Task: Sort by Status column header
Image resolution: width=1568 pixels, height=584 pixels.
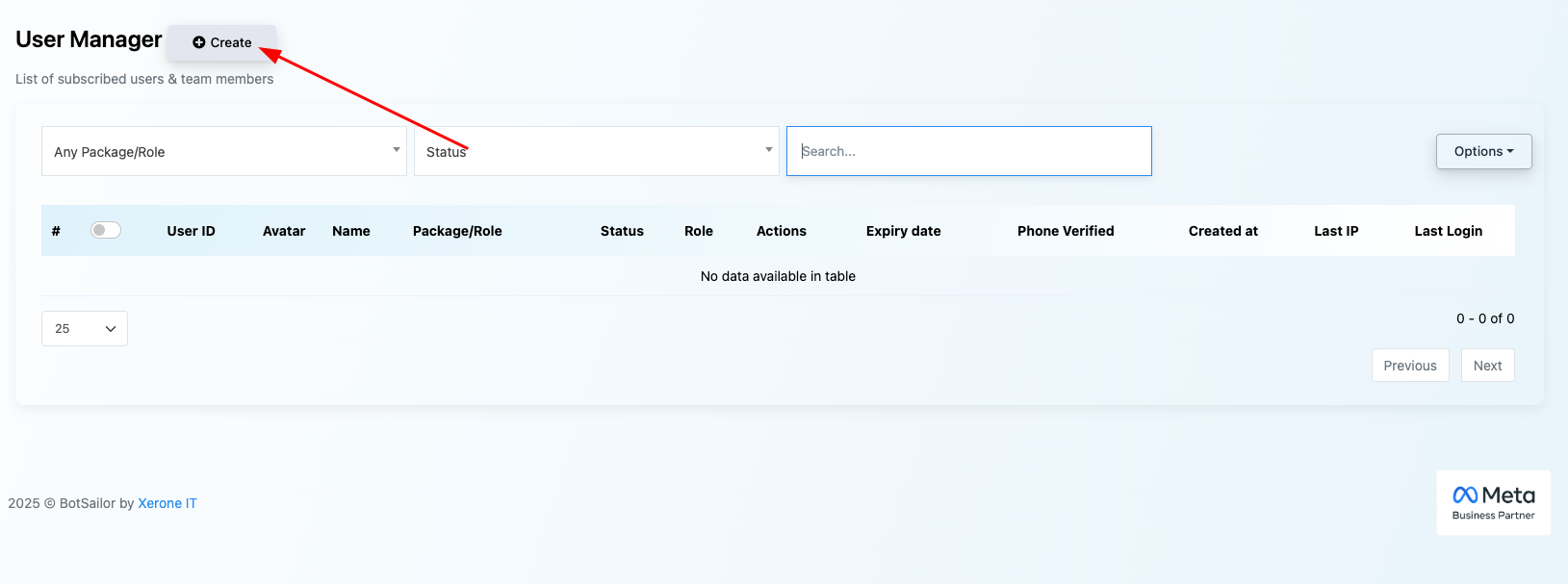Action: (x=622, y=231)
